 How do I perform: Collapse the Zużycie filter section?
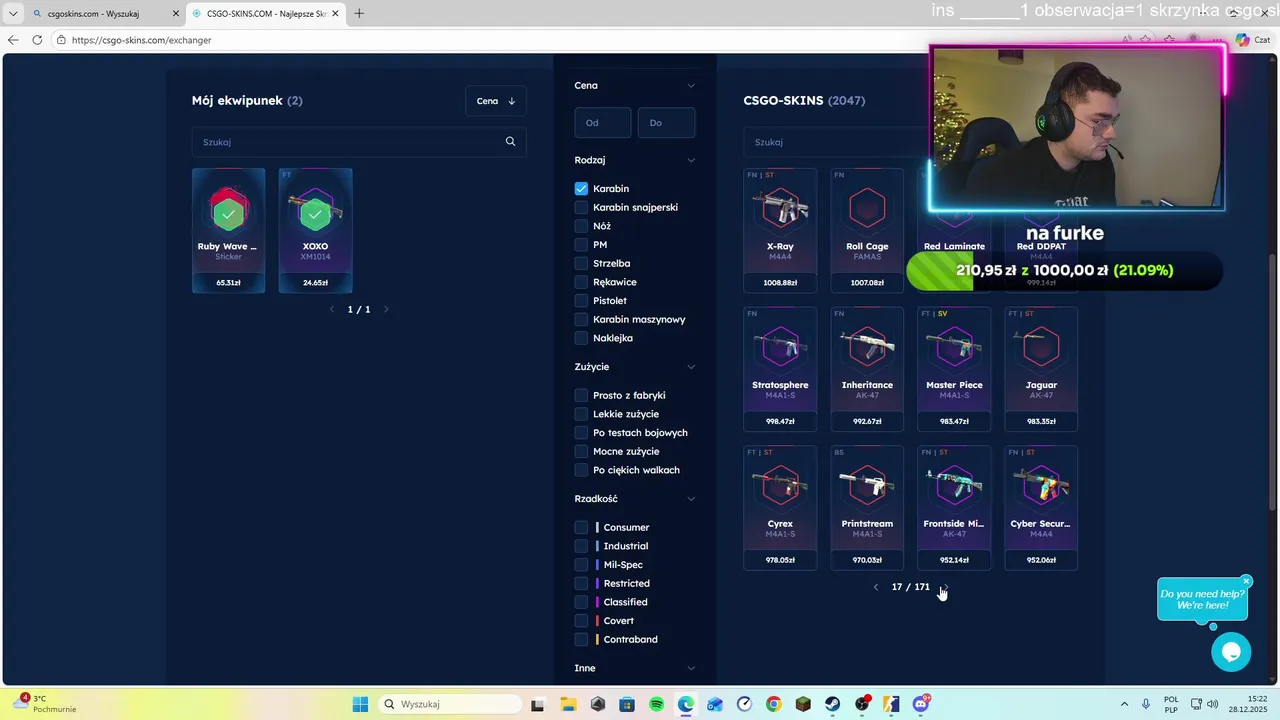691,366
